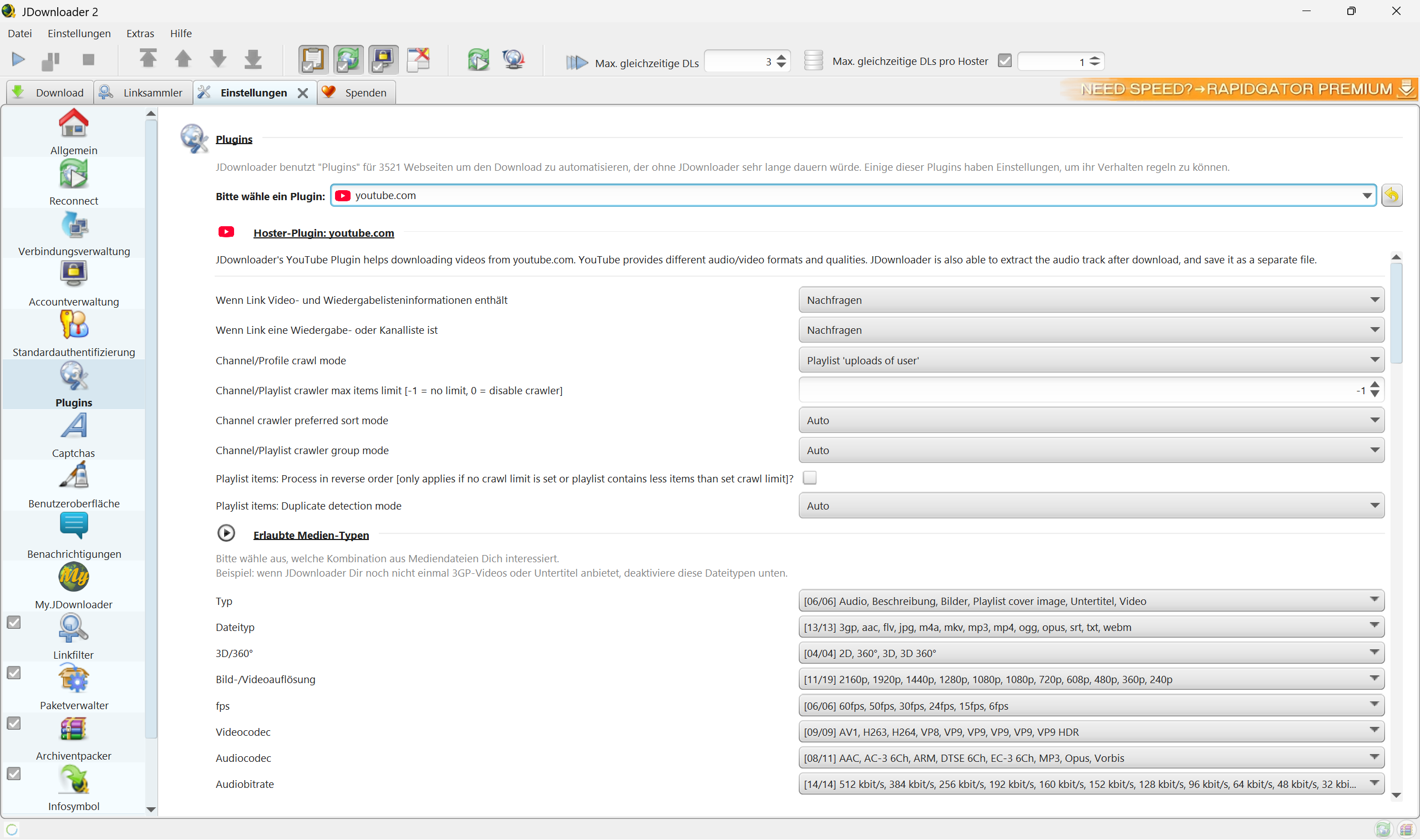The height and width of the screenshot is (840, 1420).
Task: Move selection up one position icon
Action: 183,59
